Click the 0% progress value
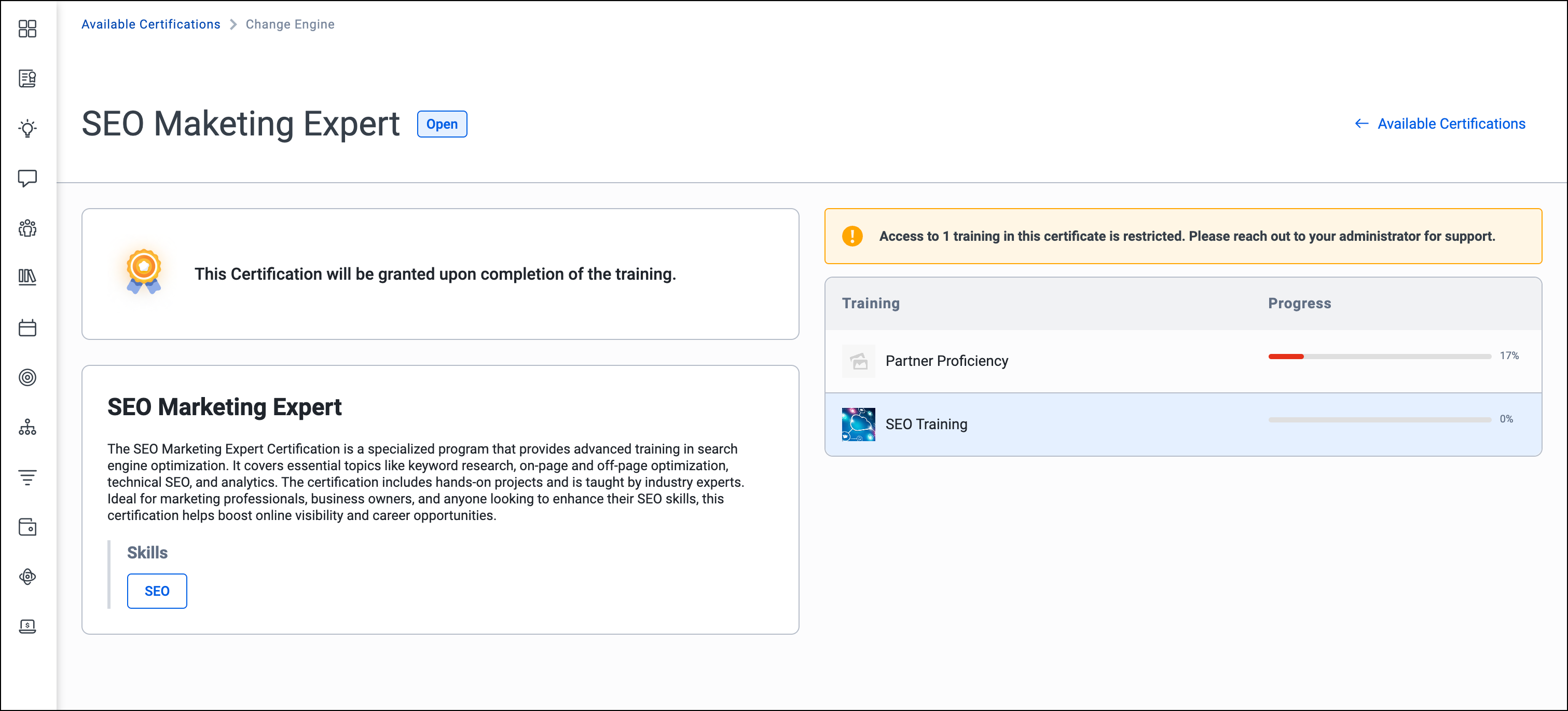Screen dimensions: 1568x711 tap(1507, 419)
